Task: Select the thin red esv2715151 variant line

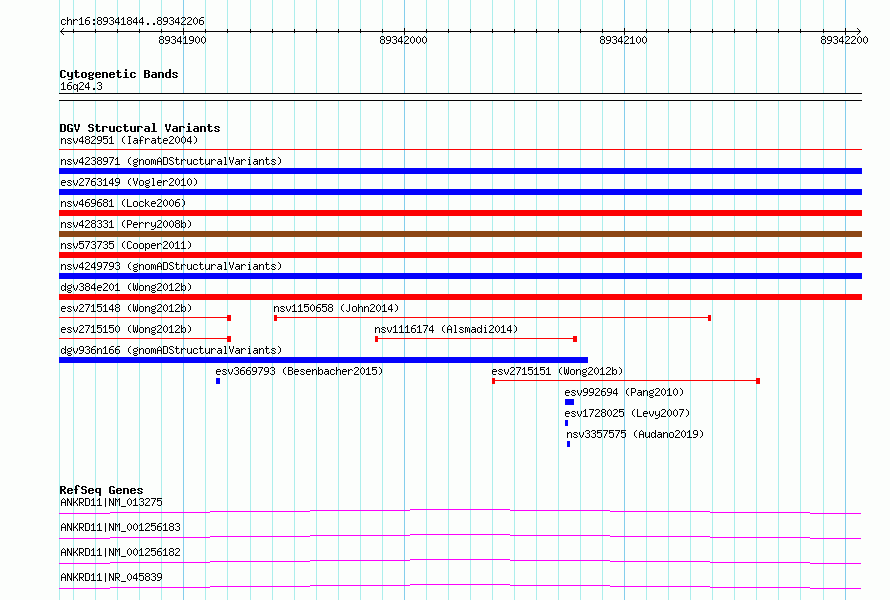Action: tap(626, 381)
